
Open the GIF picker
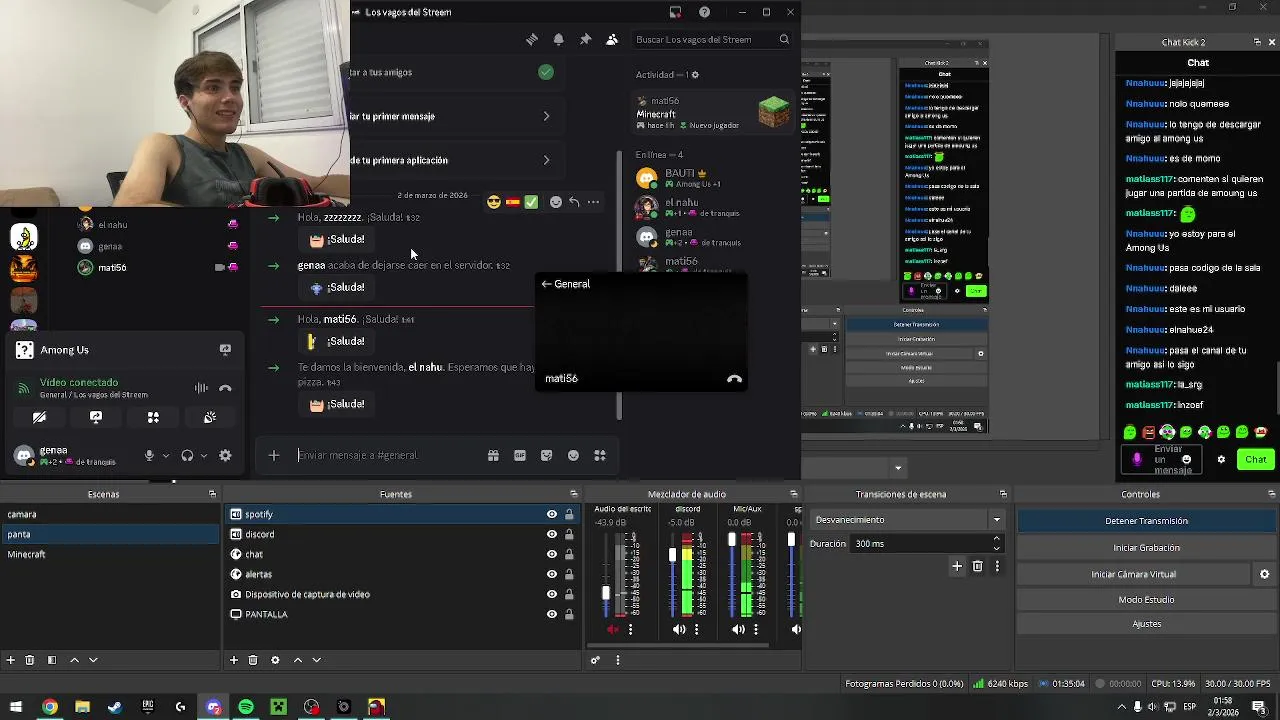pyautogui.click(x=520, y=455)
